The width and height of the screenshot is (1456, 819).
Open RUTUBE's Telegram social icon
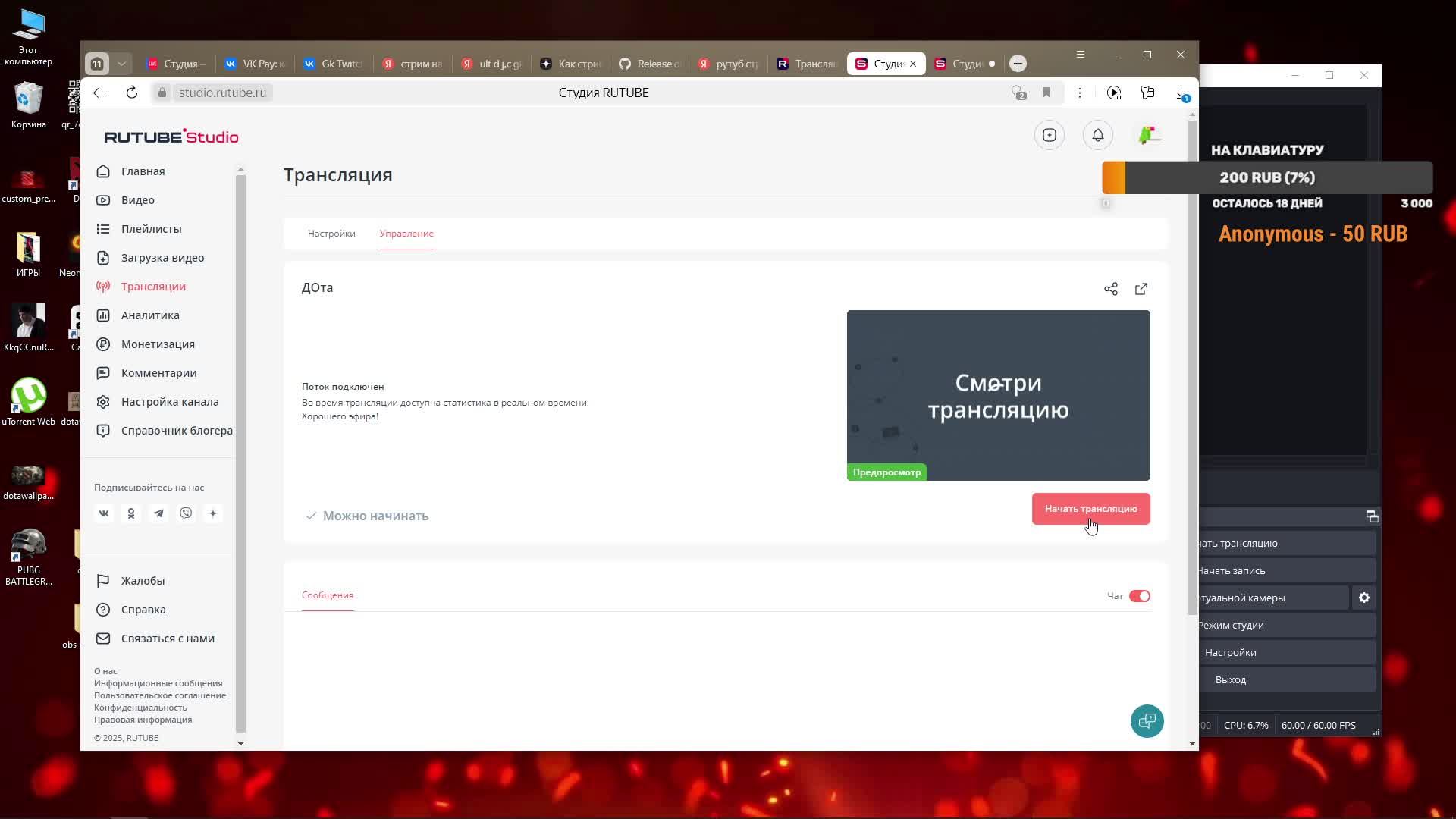(x=158, y=513)
